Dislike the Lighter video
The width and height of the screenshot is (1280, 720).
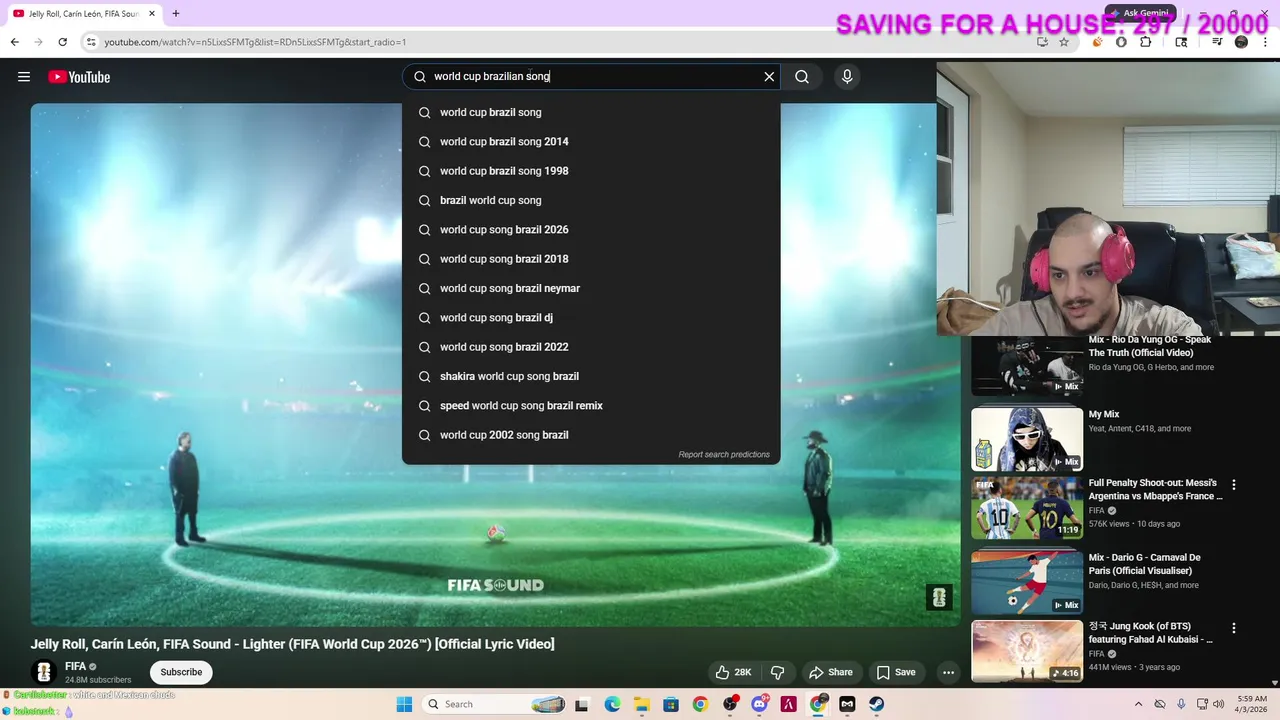tap(777, 672)
